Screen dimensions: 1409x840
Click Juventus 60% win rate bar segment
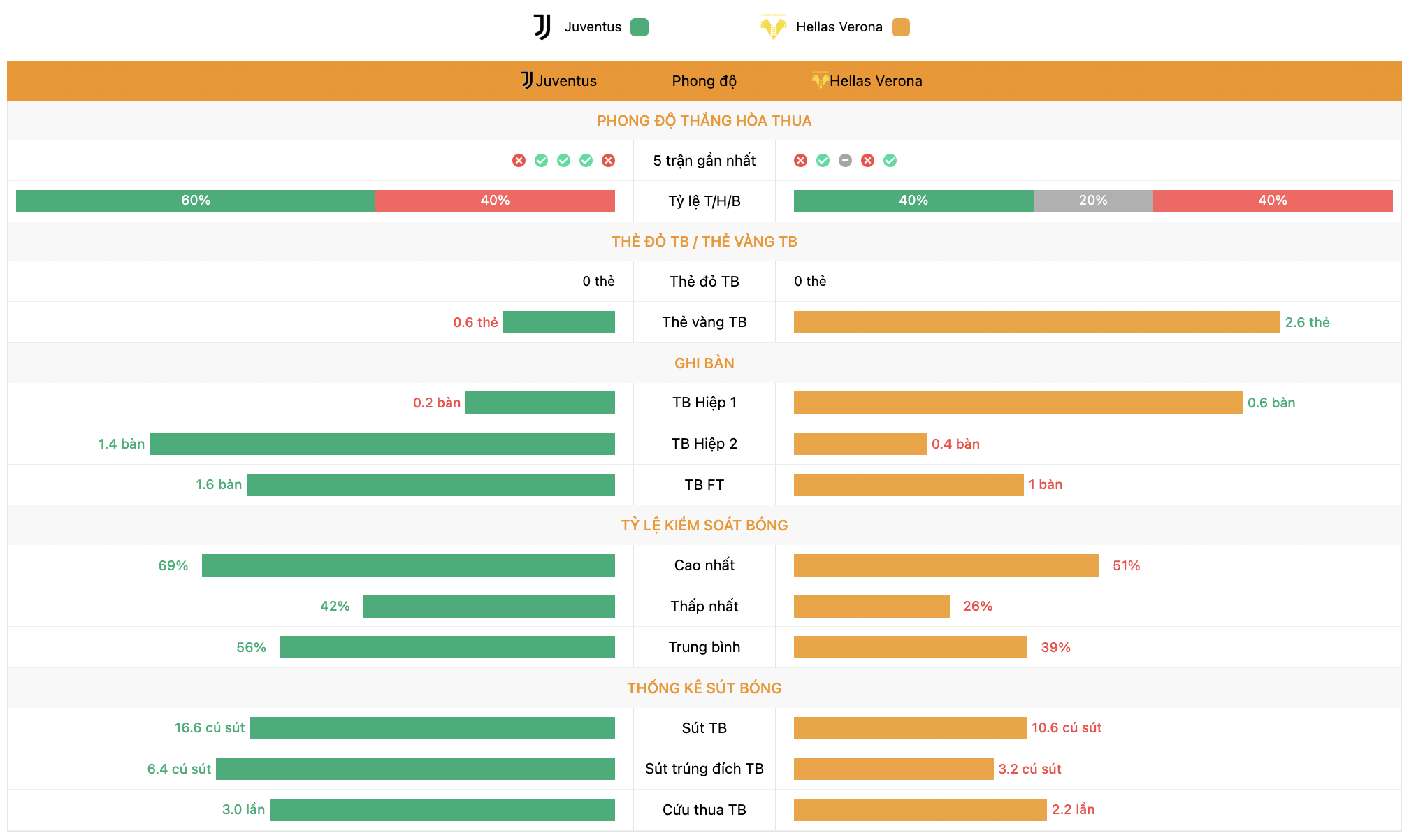[x=196, y=201]
